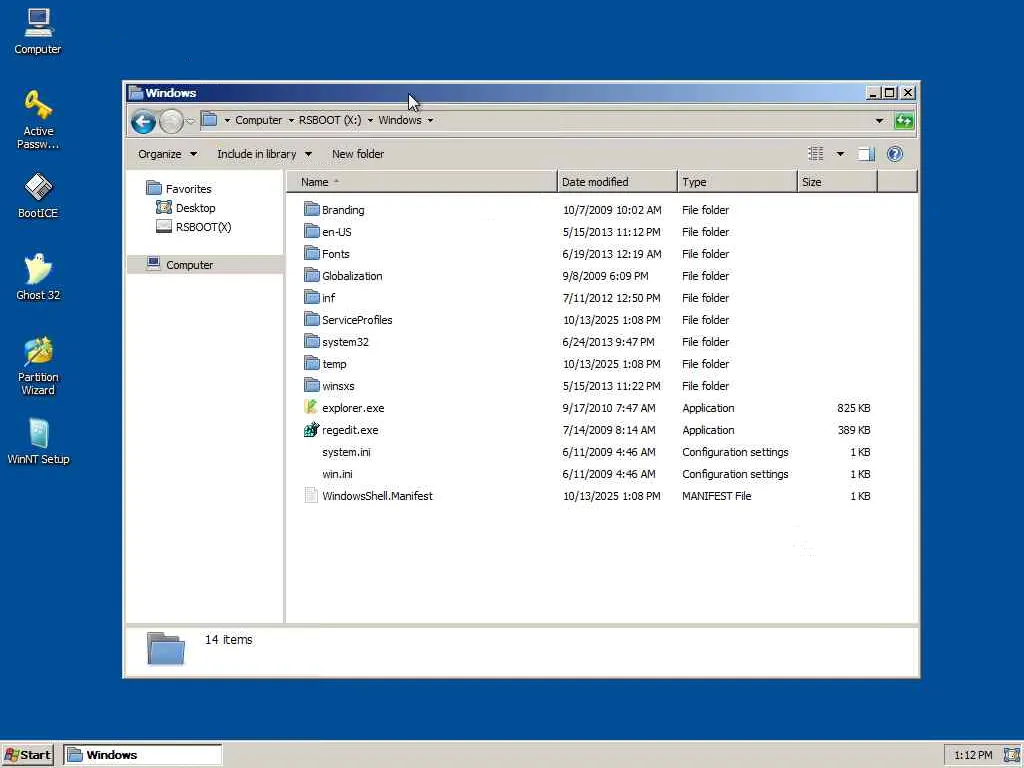Image resolution: width=1024 pixels, height=768 pixels.
Task: Select the WindowsShell.Manifest file icon
Action: click(312, 496)
